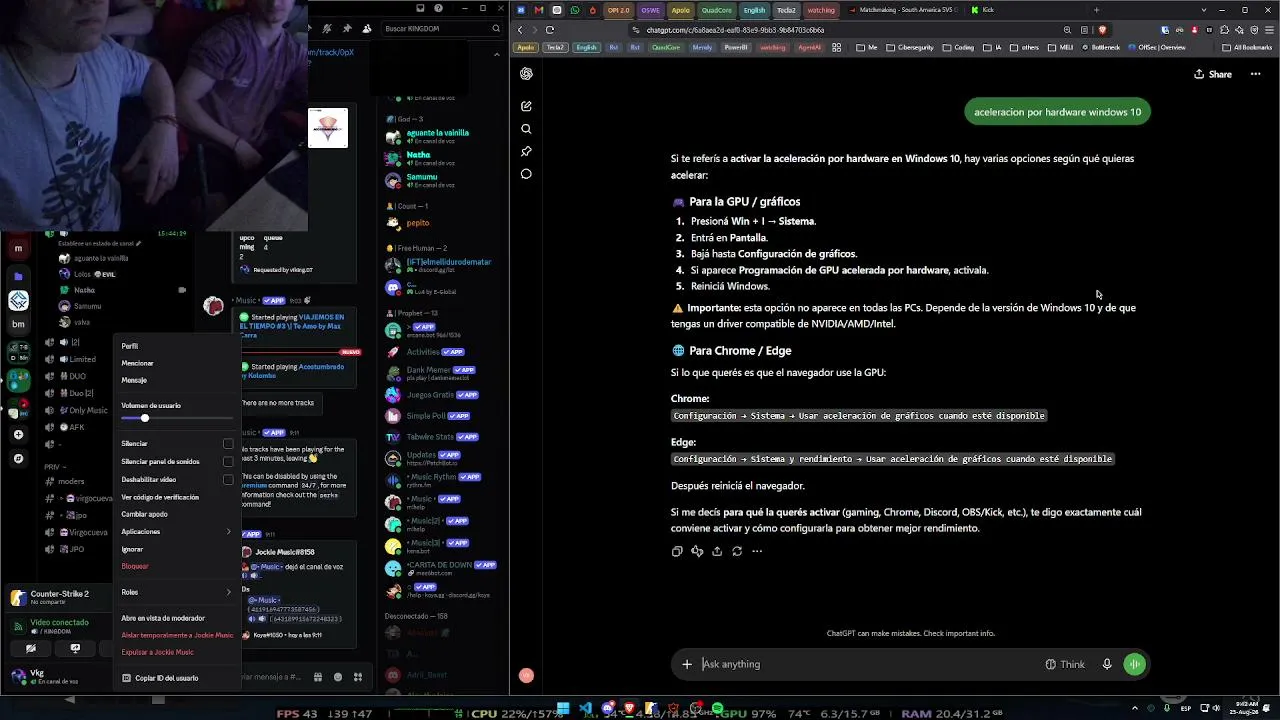Screen dimensions: 1280x720
Task: Open Bottleneck bookmark
Action: pyautogui.click(x=1101, y=47)
